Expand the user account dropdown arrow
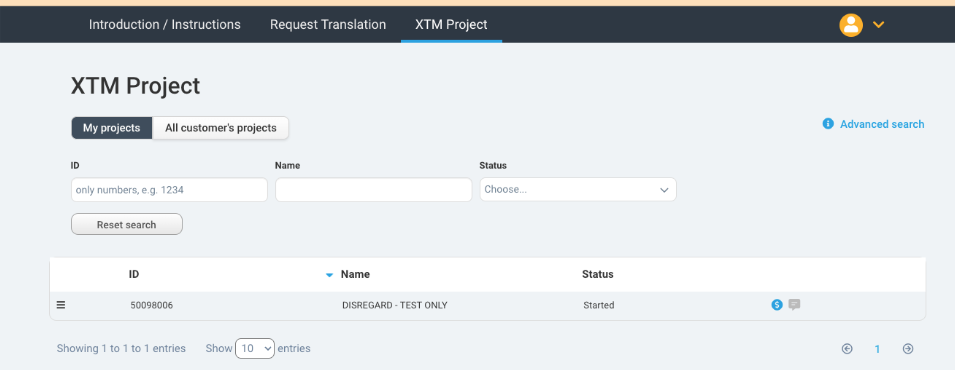The image size is (955, 370). pos(878,25)
